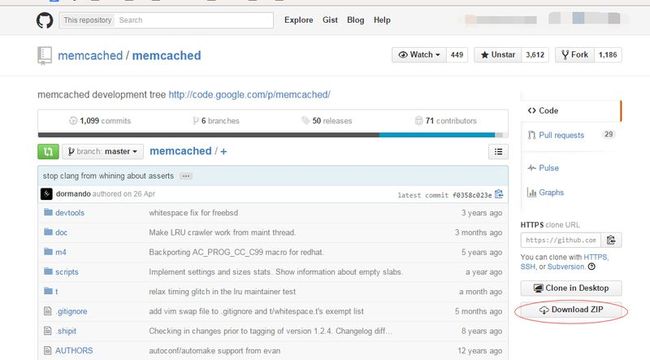This screenshot has height=360, width=650.
Task: Click the doc folder icon
Action: pos(48,232)
